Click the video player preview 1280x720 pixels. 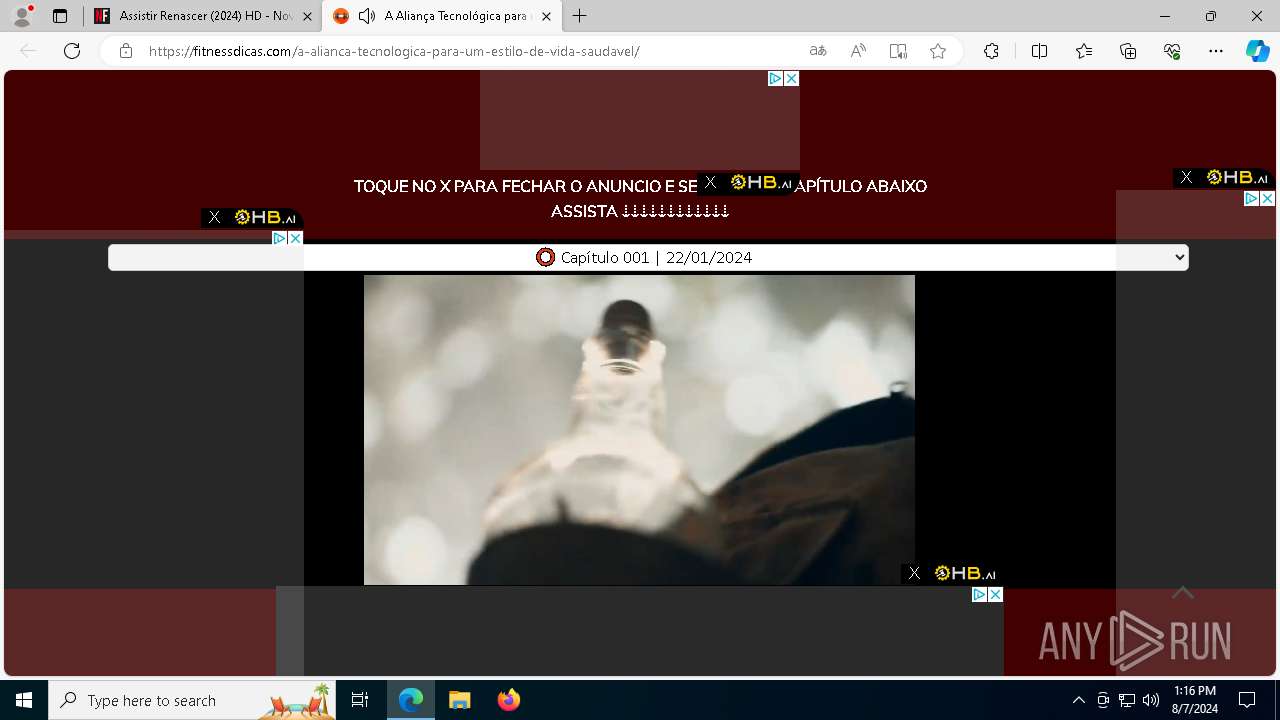click(x=639, y=430)
